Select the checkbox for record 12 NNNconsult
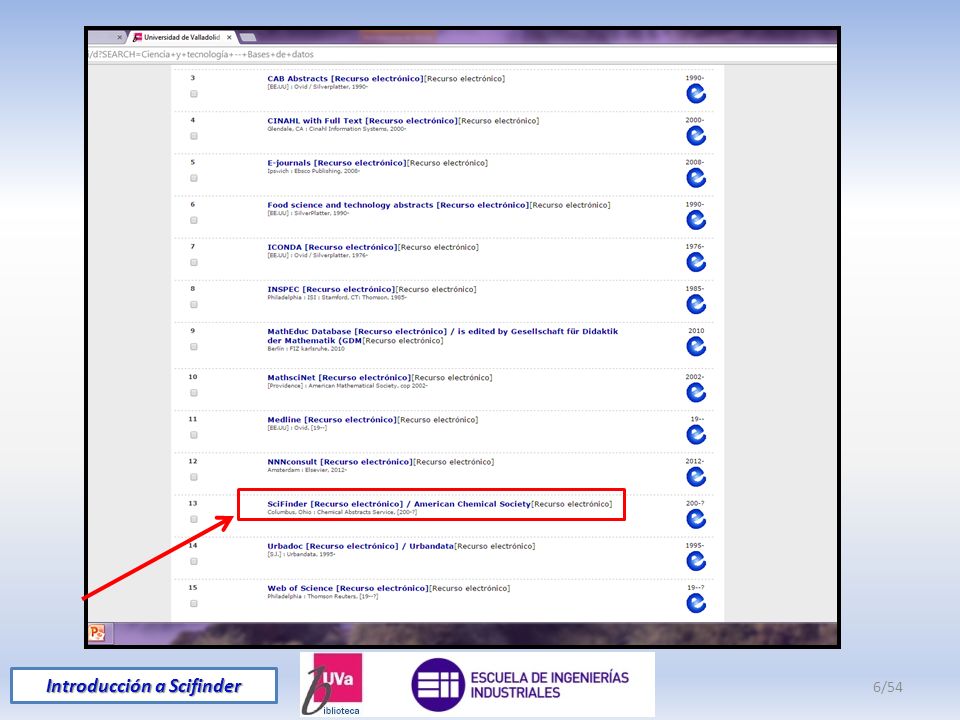 coord(193,478)
